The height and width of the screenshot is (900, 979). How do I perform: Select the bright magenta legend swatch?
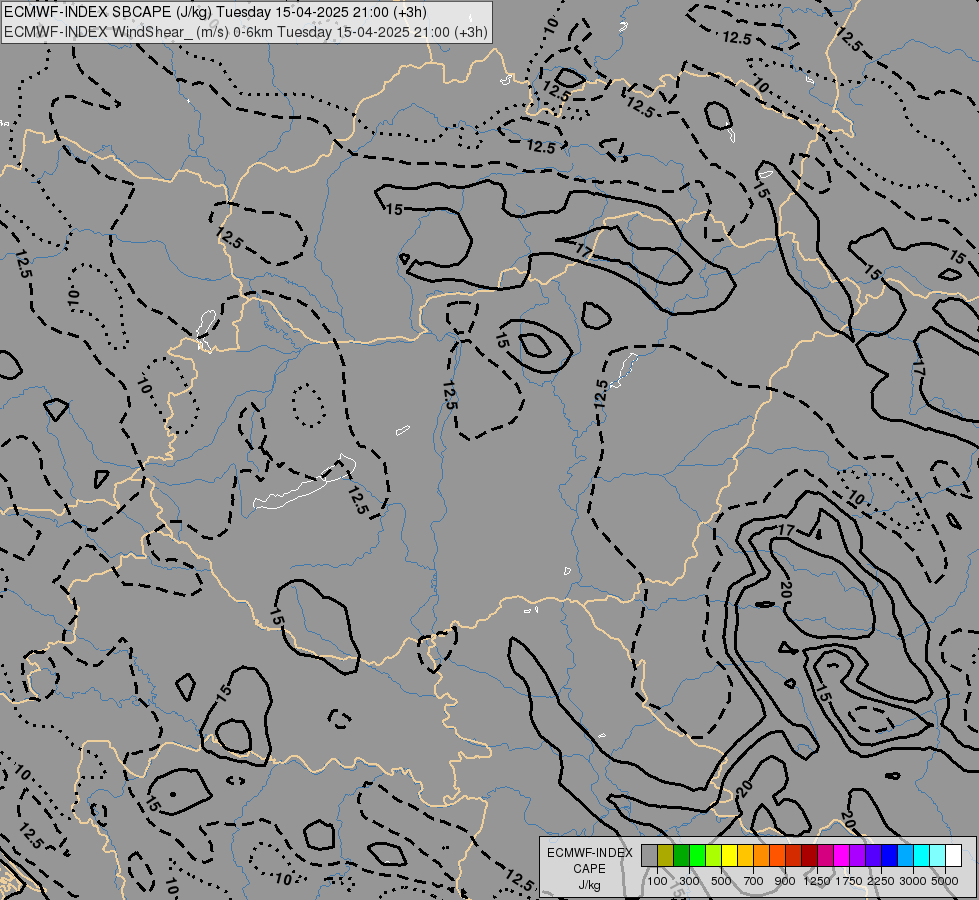(842, 856)
